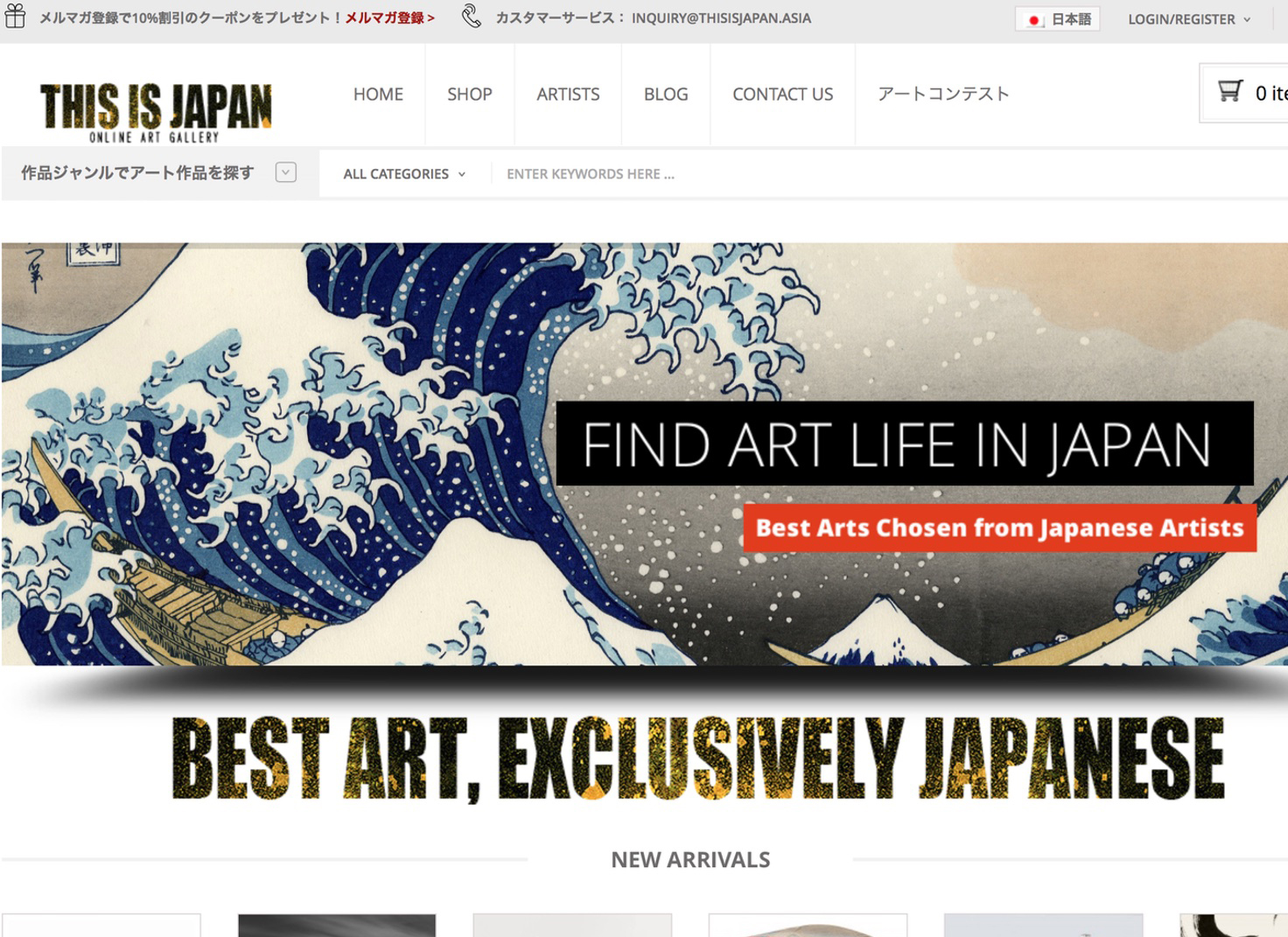
Task: Open the shopping cart icon
Action: [1230, 91]
